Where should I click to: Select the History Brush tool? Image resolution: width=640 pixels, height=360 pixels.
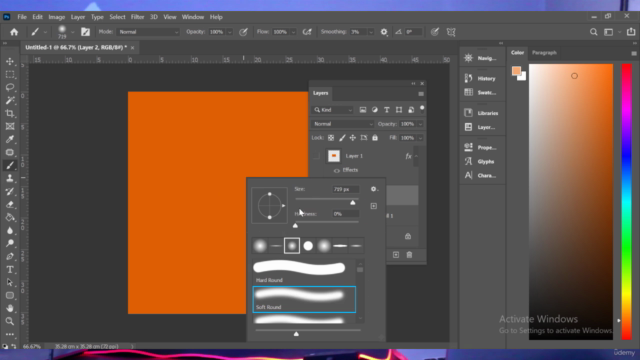pyautogui.click(x=10, y=191)
